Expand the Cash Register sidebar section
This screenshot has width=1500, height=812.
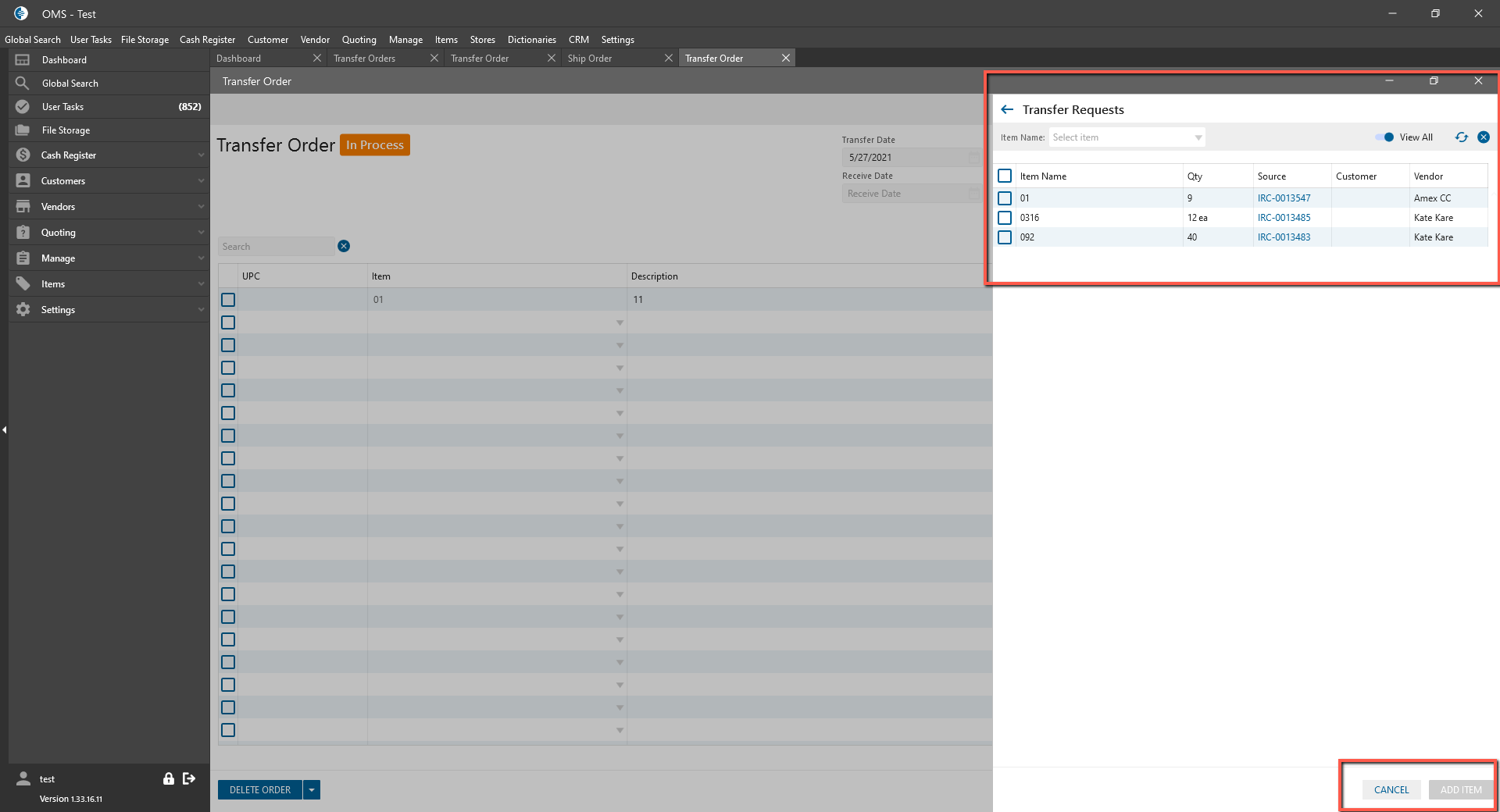(x=201, y=155)
